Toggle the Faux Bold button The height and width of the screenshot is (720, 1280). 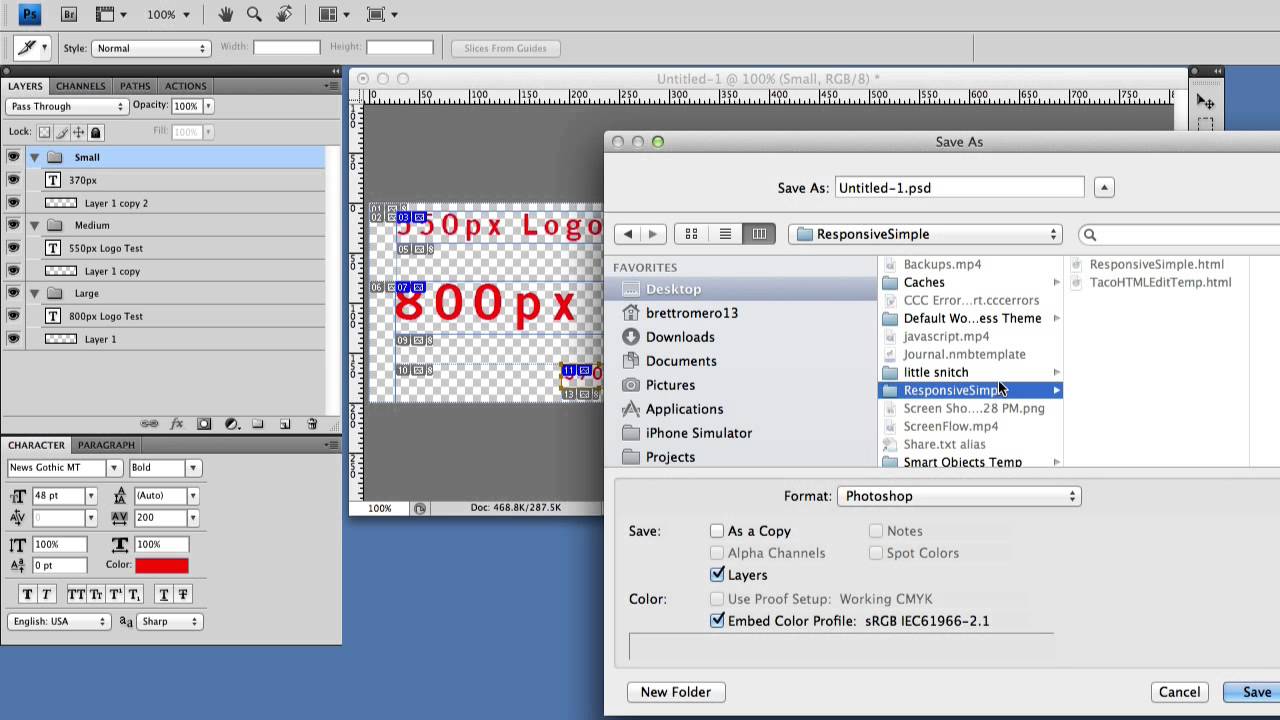(x=27, y=594)
